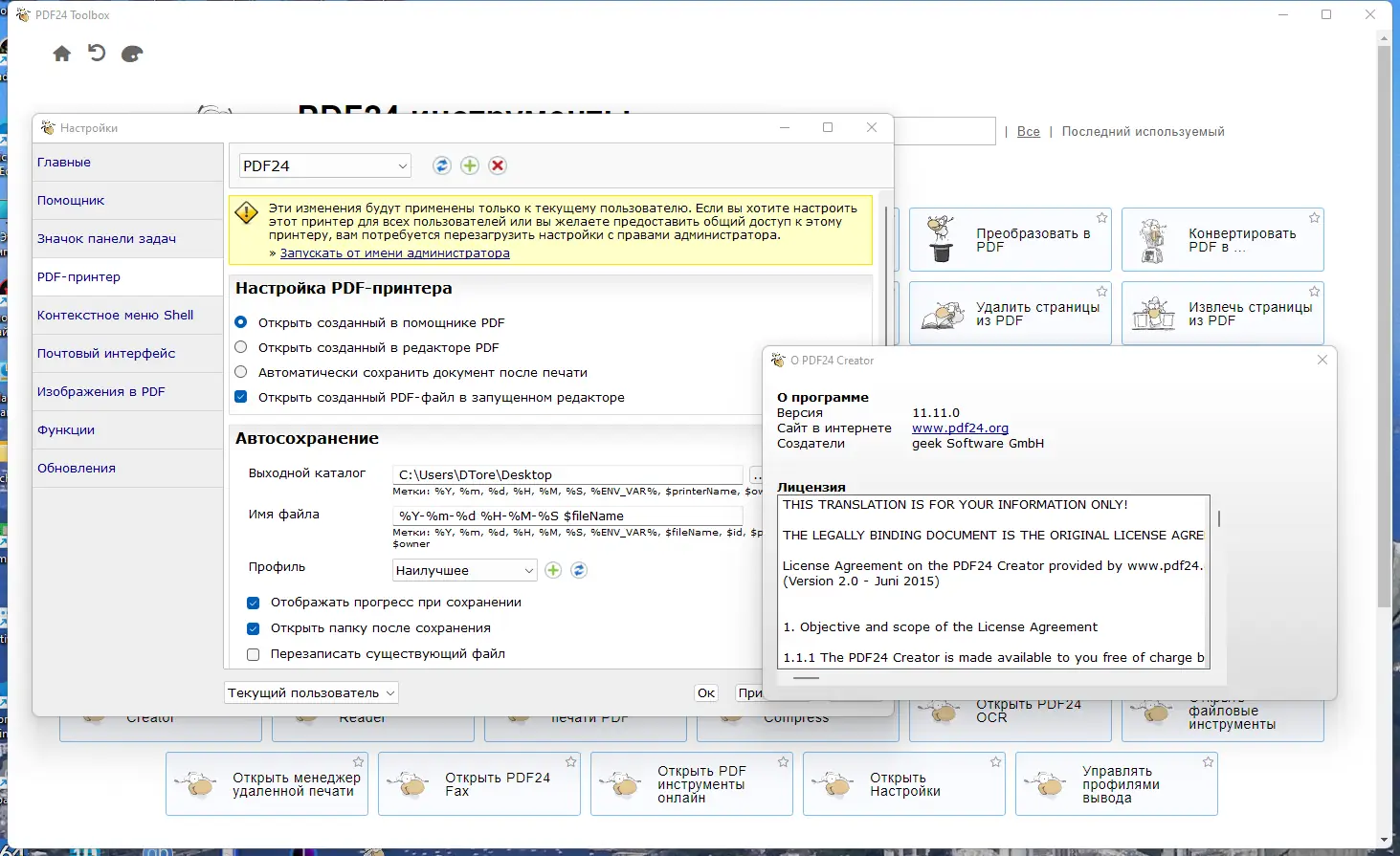Screen dimensions: 1400x856
Task: Select 'Открыть созданный в редакторе PDF' radio option
Action: pyautogui.click(x=241, y=347)
